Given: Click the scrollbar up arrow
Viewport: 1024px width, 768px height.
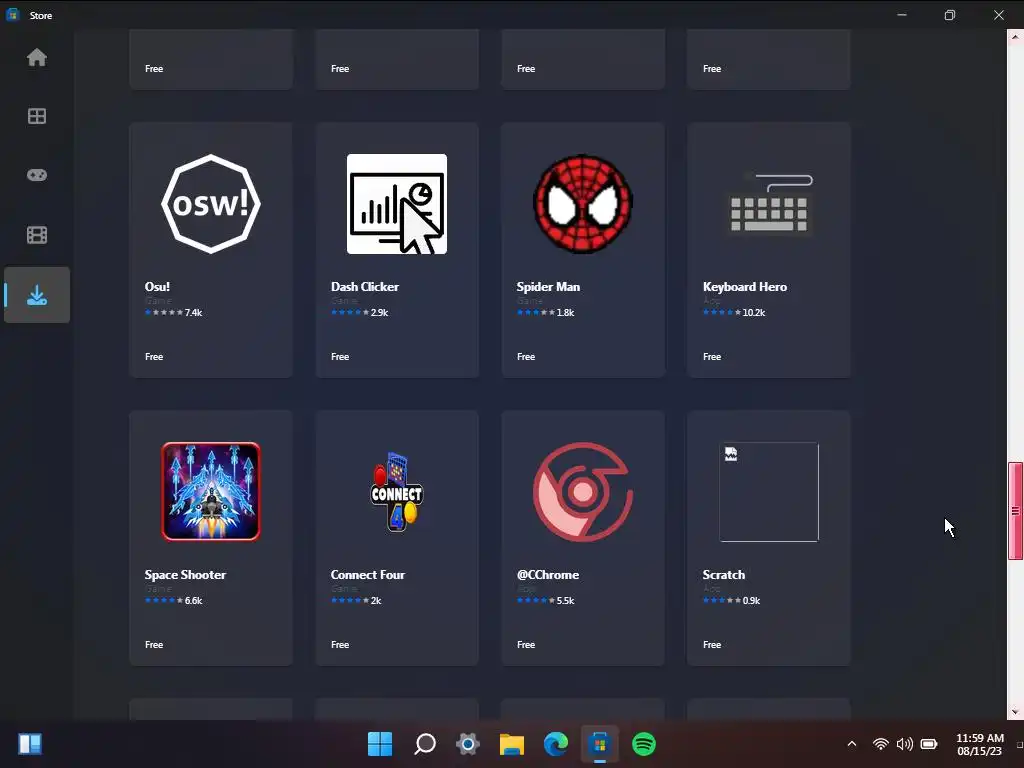Looking at the screenshot, I should 1015,37.
